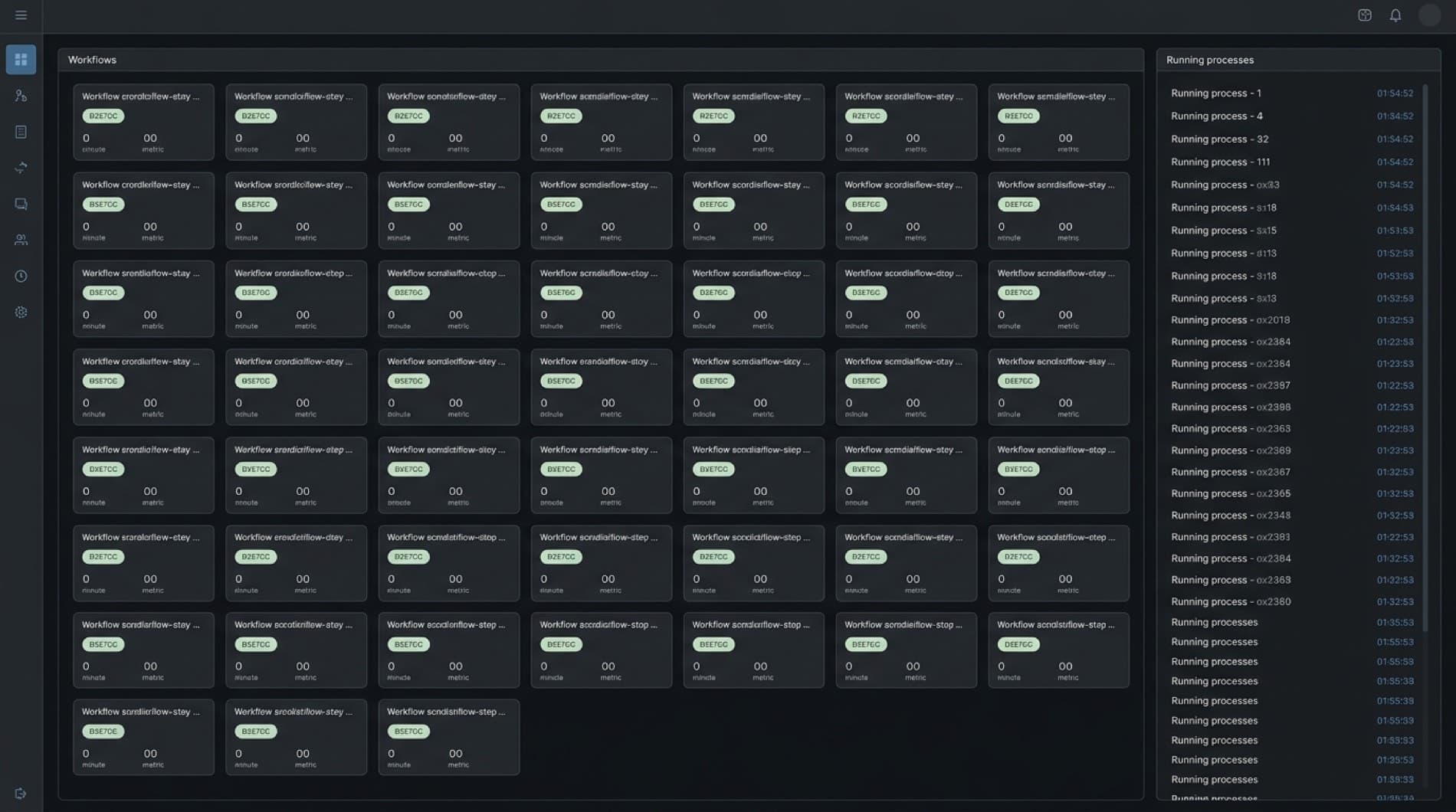Click the package cube icon in top bar
Screen dimensions: 1456x812
(1365, 15)
